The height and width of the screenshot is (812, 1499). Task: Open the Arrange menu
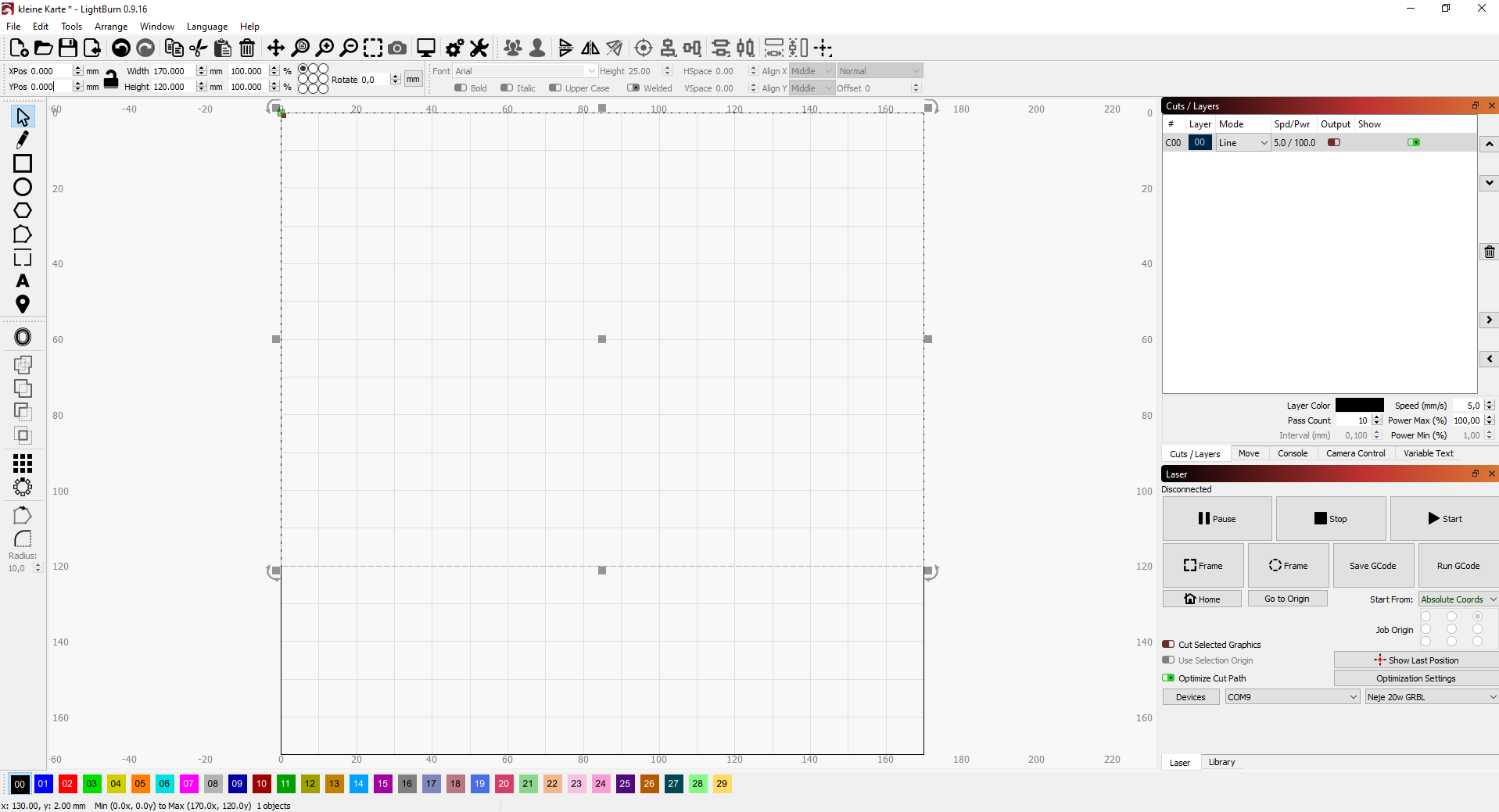tap(111, 27)
